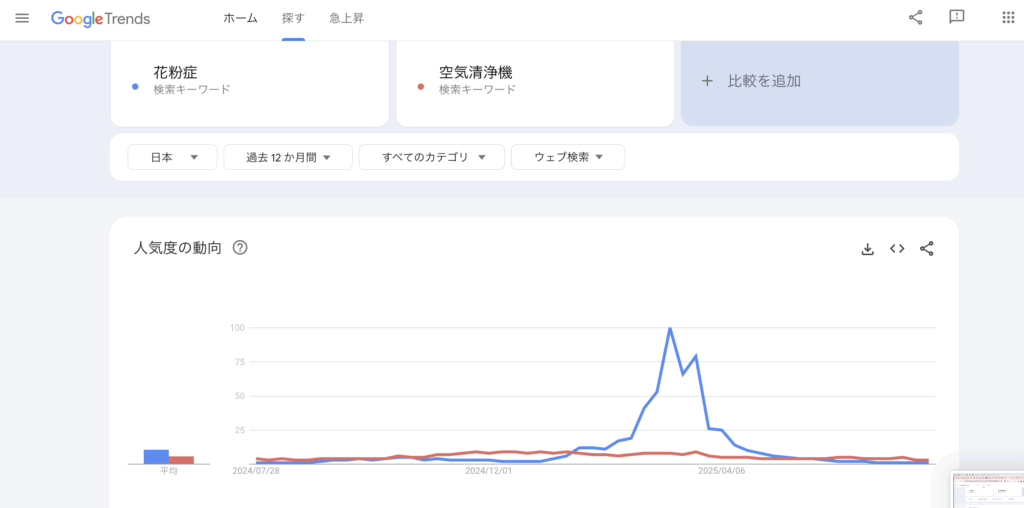This screenshot has width=1024, height=508.
Task: Select the 花粉症 search term card
Action: click(x=249, y=84)
